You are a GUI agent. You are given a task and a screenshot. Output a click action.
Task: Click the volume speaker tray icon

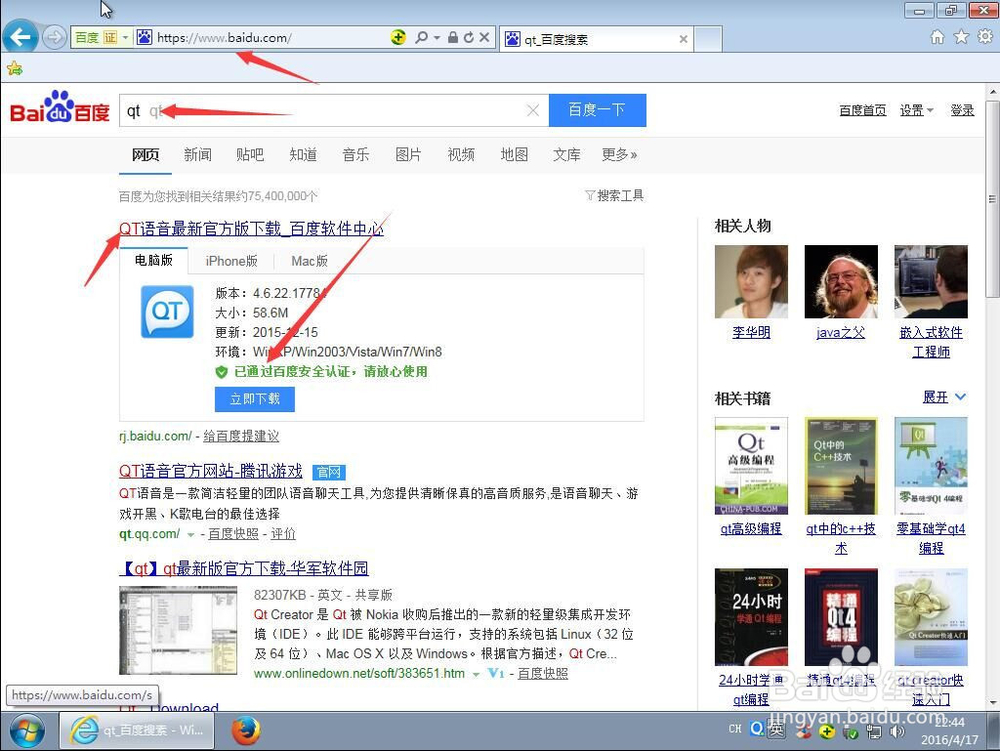coord(897,731)
